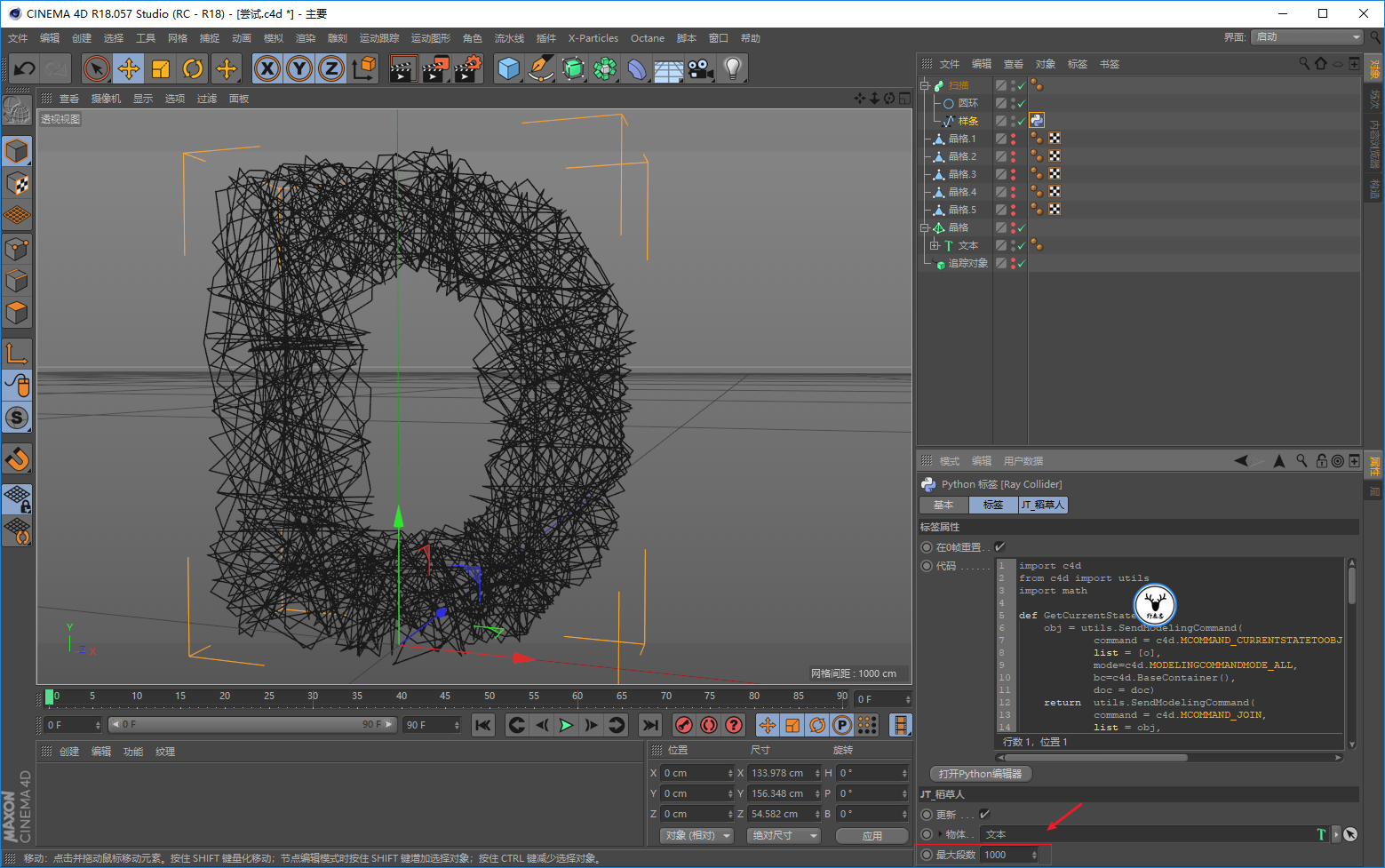Open render settings icon

468,68
